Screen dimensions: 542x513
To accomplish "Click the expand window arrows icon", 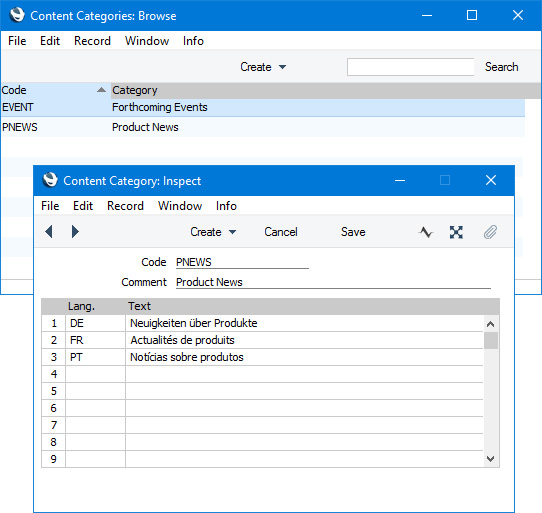I will (456, 232).
